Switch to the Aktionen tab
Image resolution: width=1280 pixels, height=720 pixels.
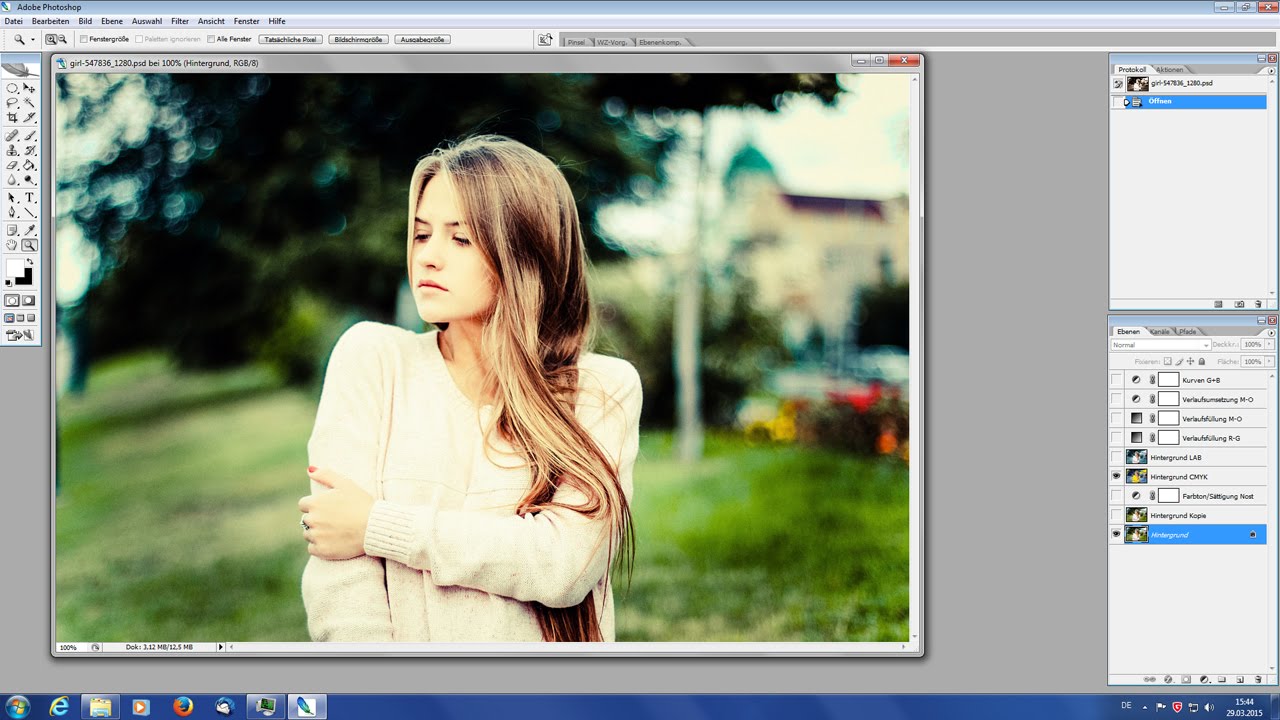1170,69
